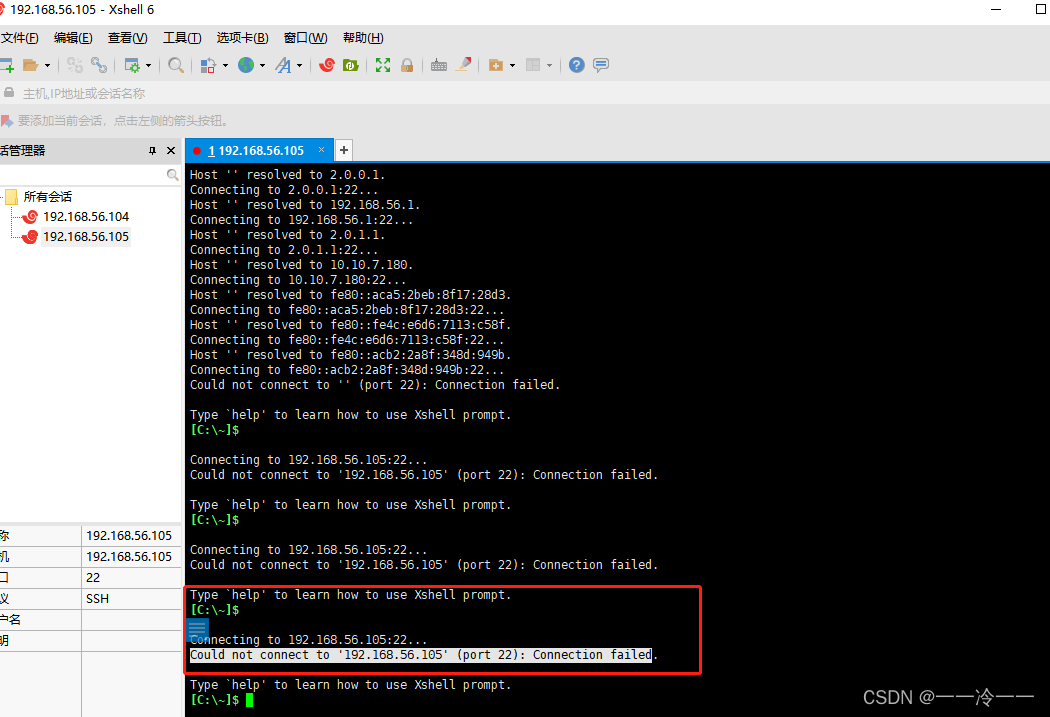Viewport: 1050px width, 717px height.
Task: Select the magnifier find icon on the toolbar
Action: click(x=176, y=64)
